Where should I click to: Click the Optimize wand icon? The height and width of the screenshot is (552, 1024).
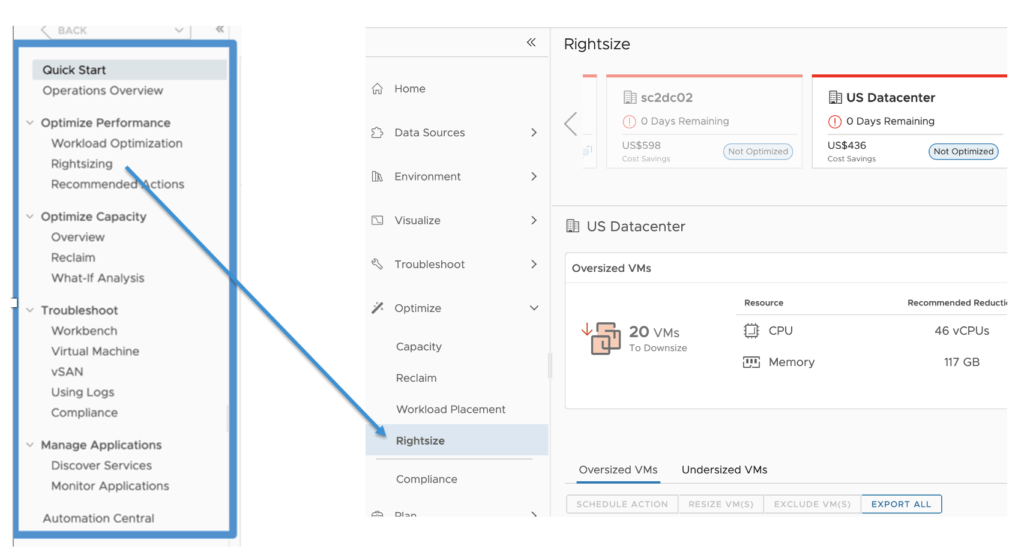(x=377, y=309)
